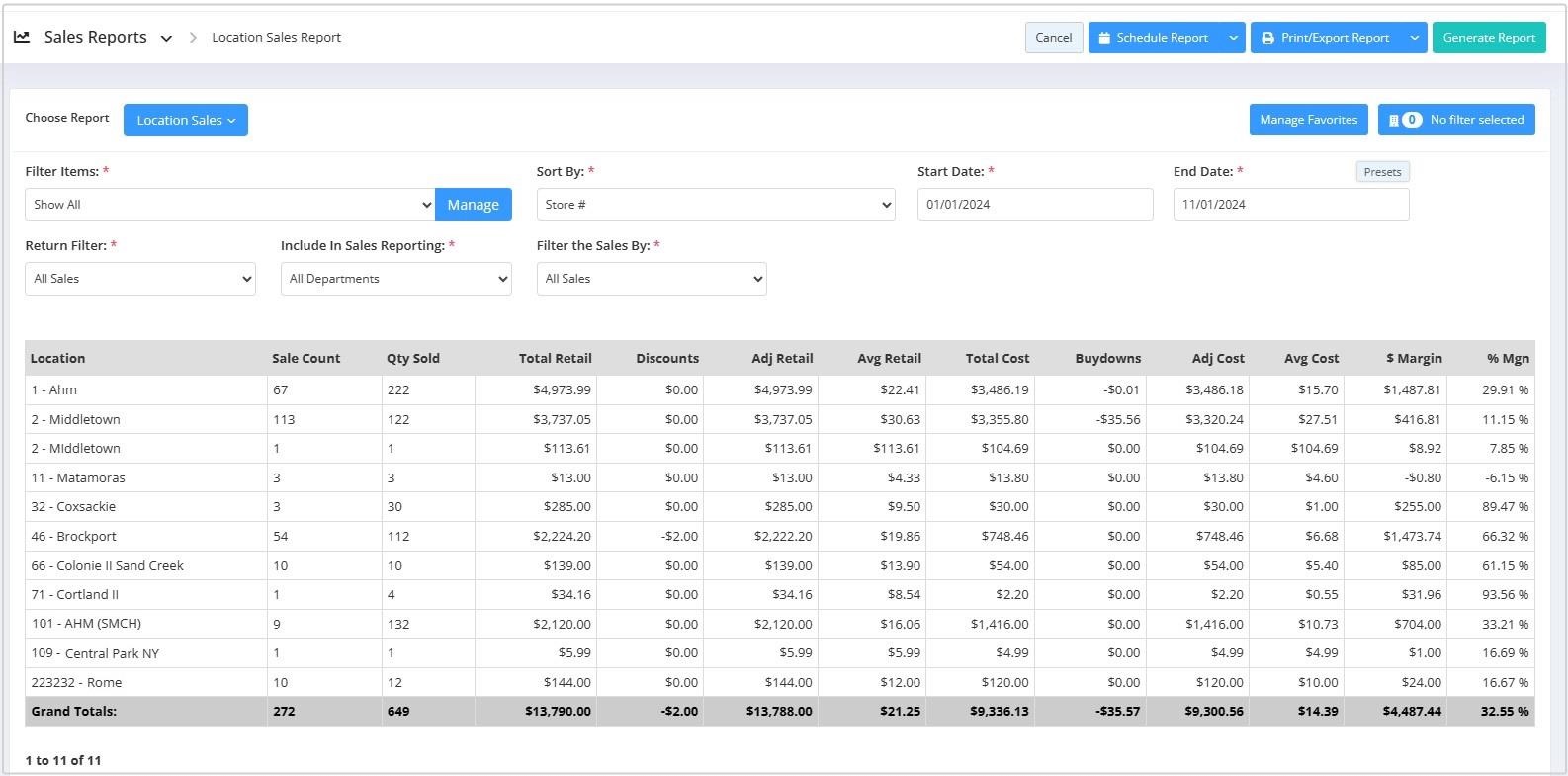Viewport: 1568px width, 776px height.
Task: Click the $2,120.00 total retail for AHM (SMCH)
Action: [x=562, y=624]
